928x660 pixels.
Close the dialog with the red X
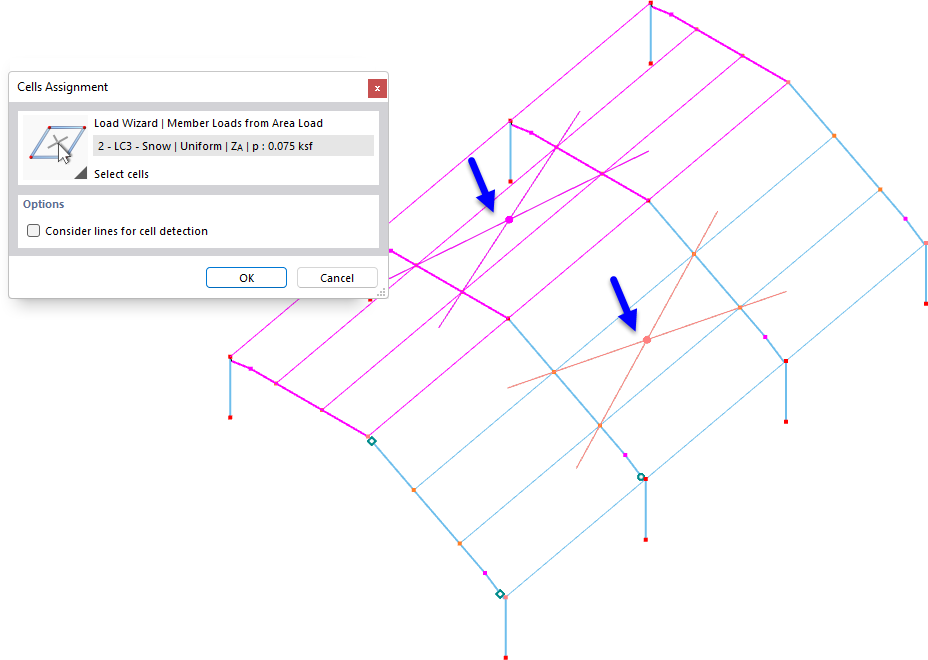click(x=377, y=88)
